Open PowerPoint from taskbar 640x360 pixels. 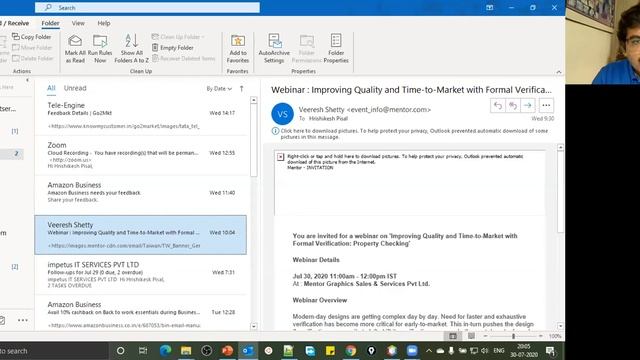227,351
